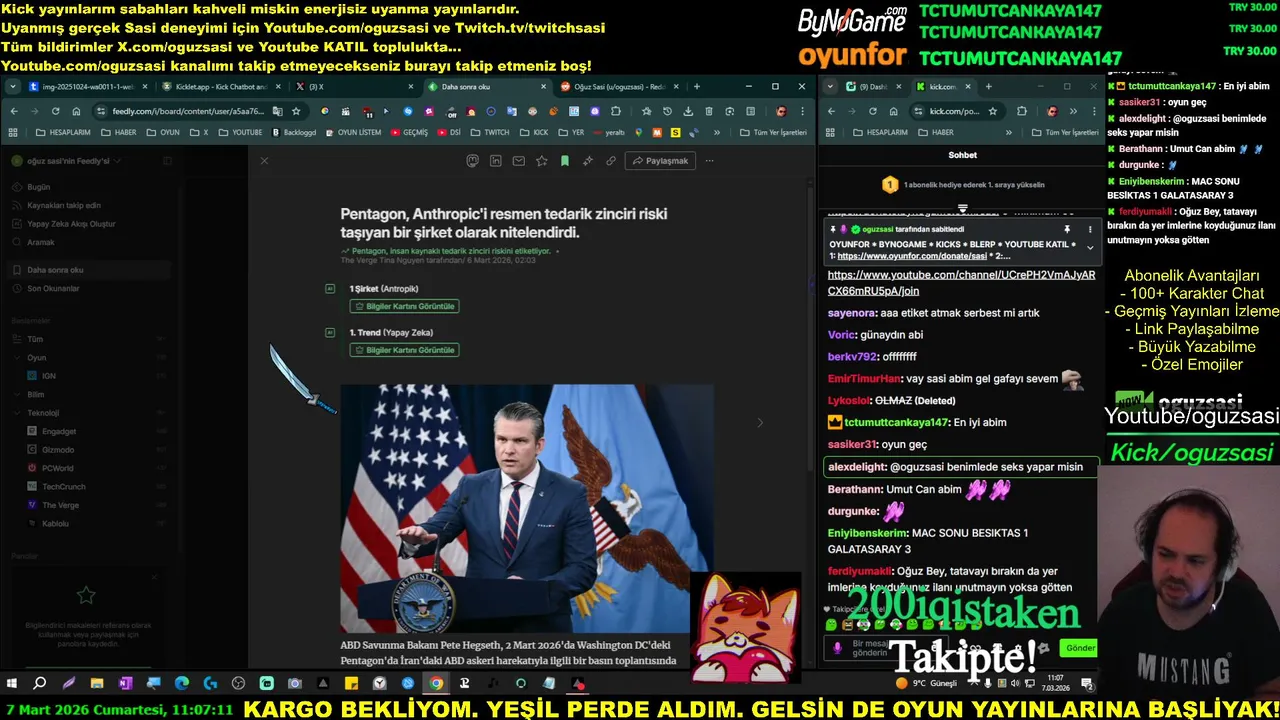The width and height of the screenshot is (1280, 720).
Task: Open tab search dropdown in right browser
Action: tap(830, 87)
